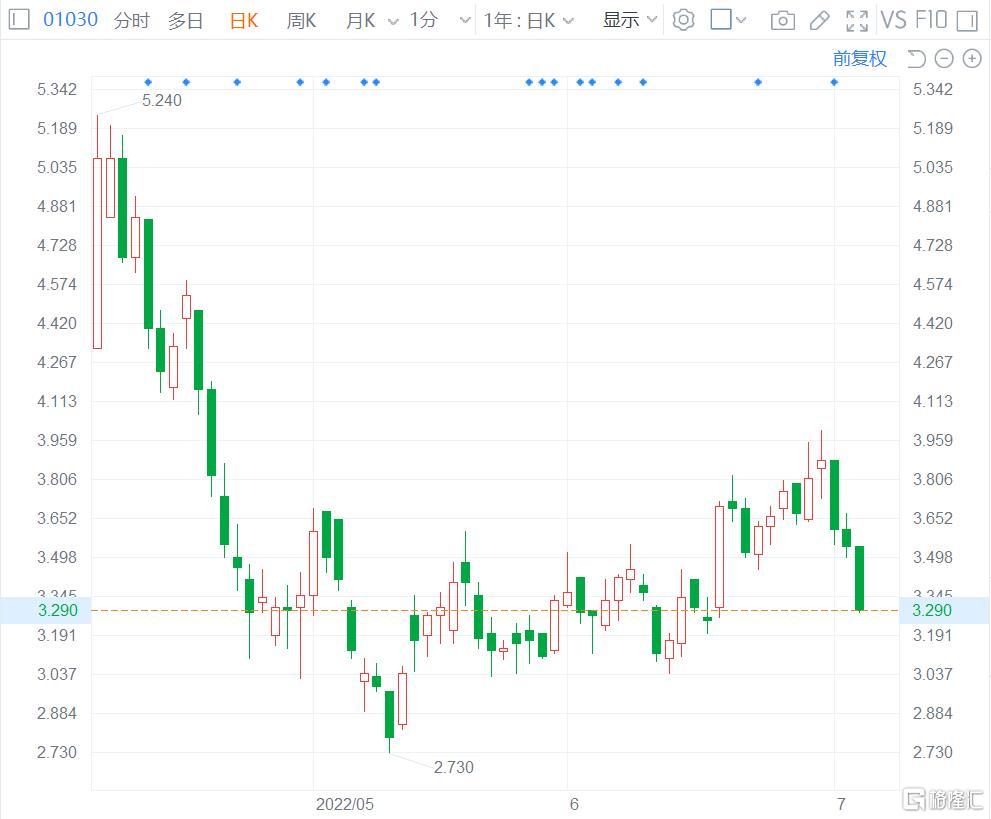
Task: Toggle the right sidebar panel
Action: pos(966,20)
